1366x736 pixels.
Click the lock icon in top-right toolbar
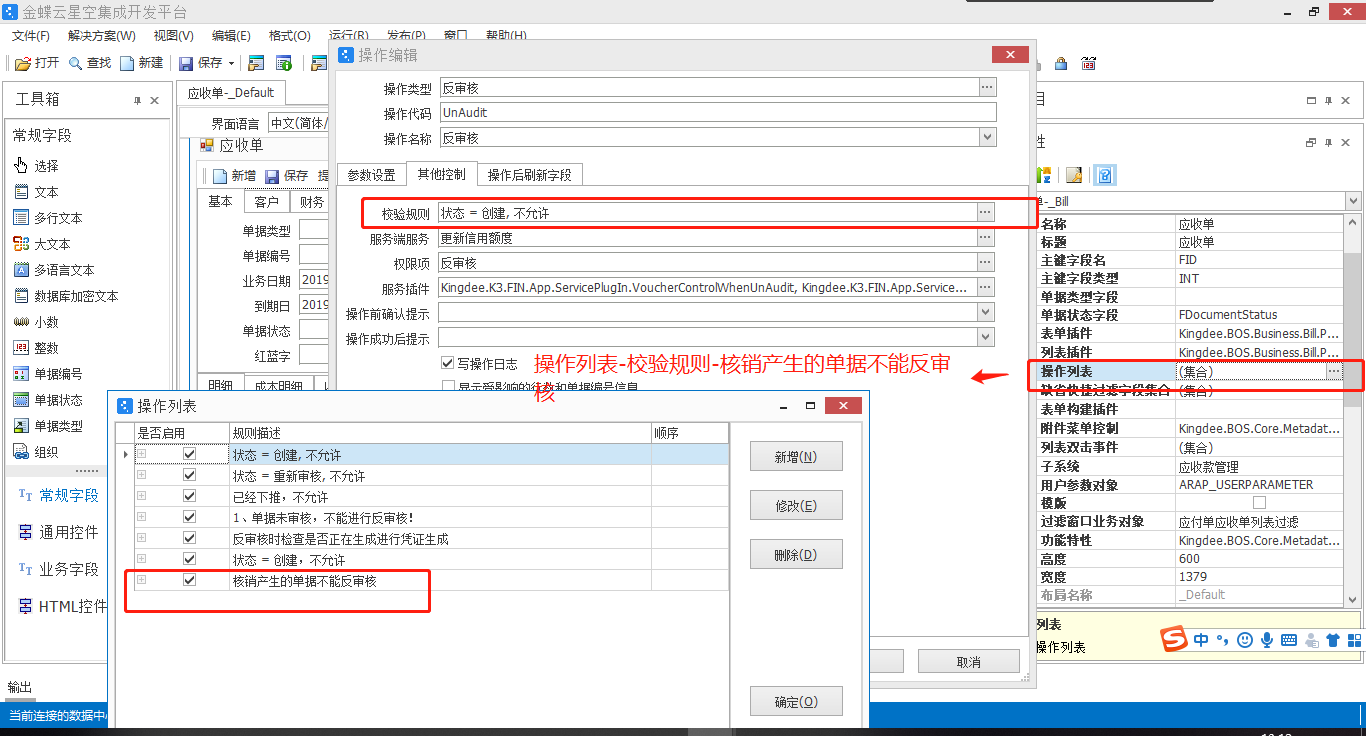(x=1061, y=63)
